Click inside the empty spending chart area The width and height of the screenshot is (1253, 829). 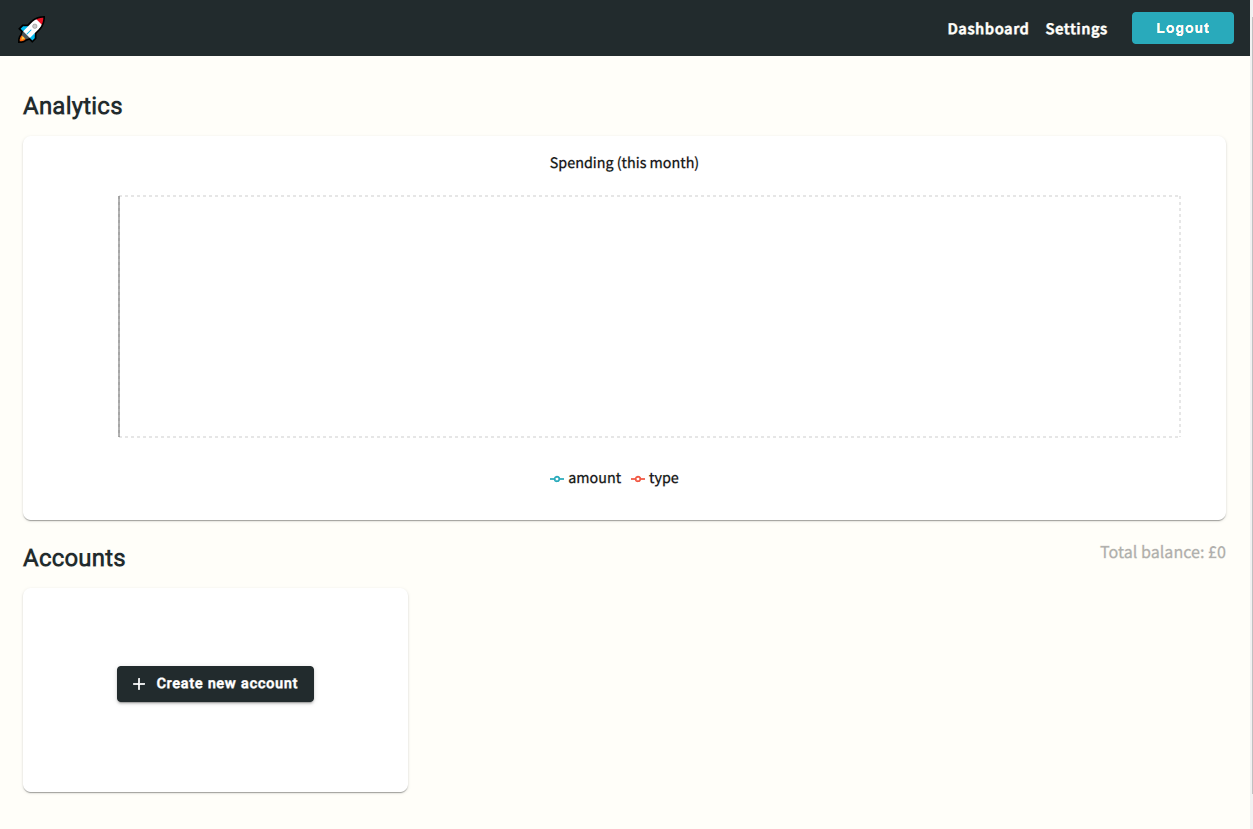pos(649,316)
